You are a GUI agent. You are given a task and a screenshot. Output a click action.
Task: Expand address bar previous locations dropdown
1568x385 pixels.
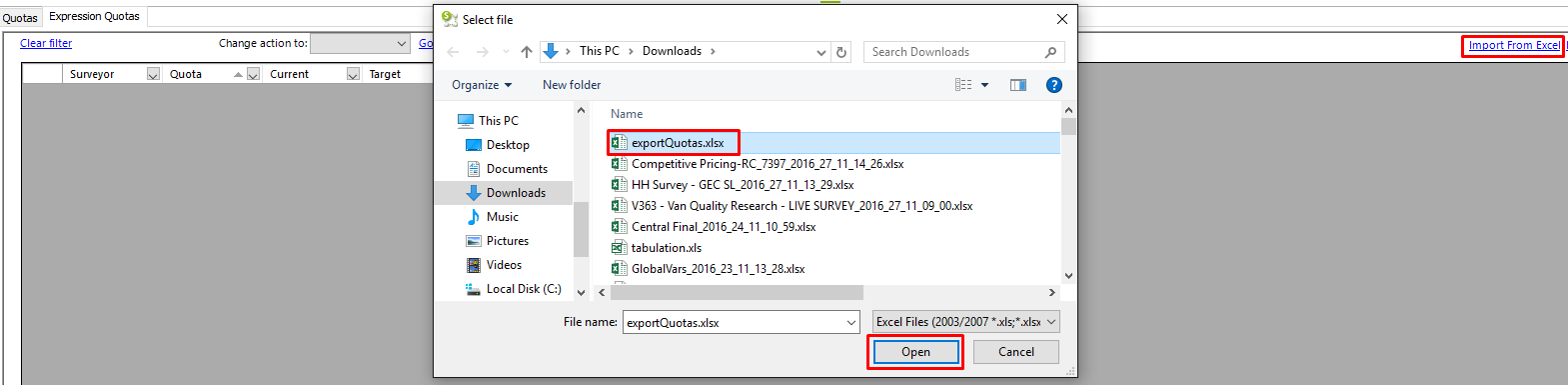click(821, 52)
